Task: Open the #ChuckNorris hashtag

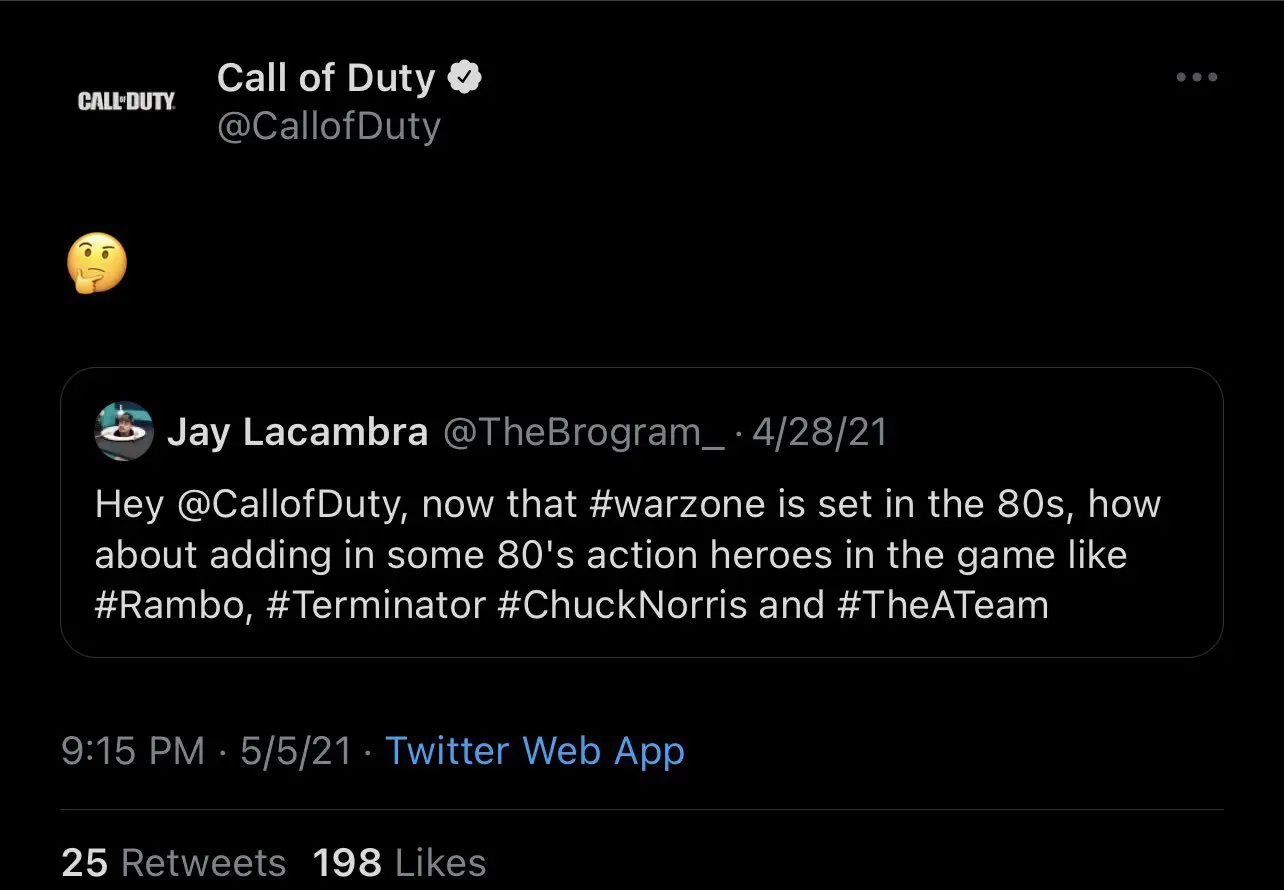Action: [621, 606]
